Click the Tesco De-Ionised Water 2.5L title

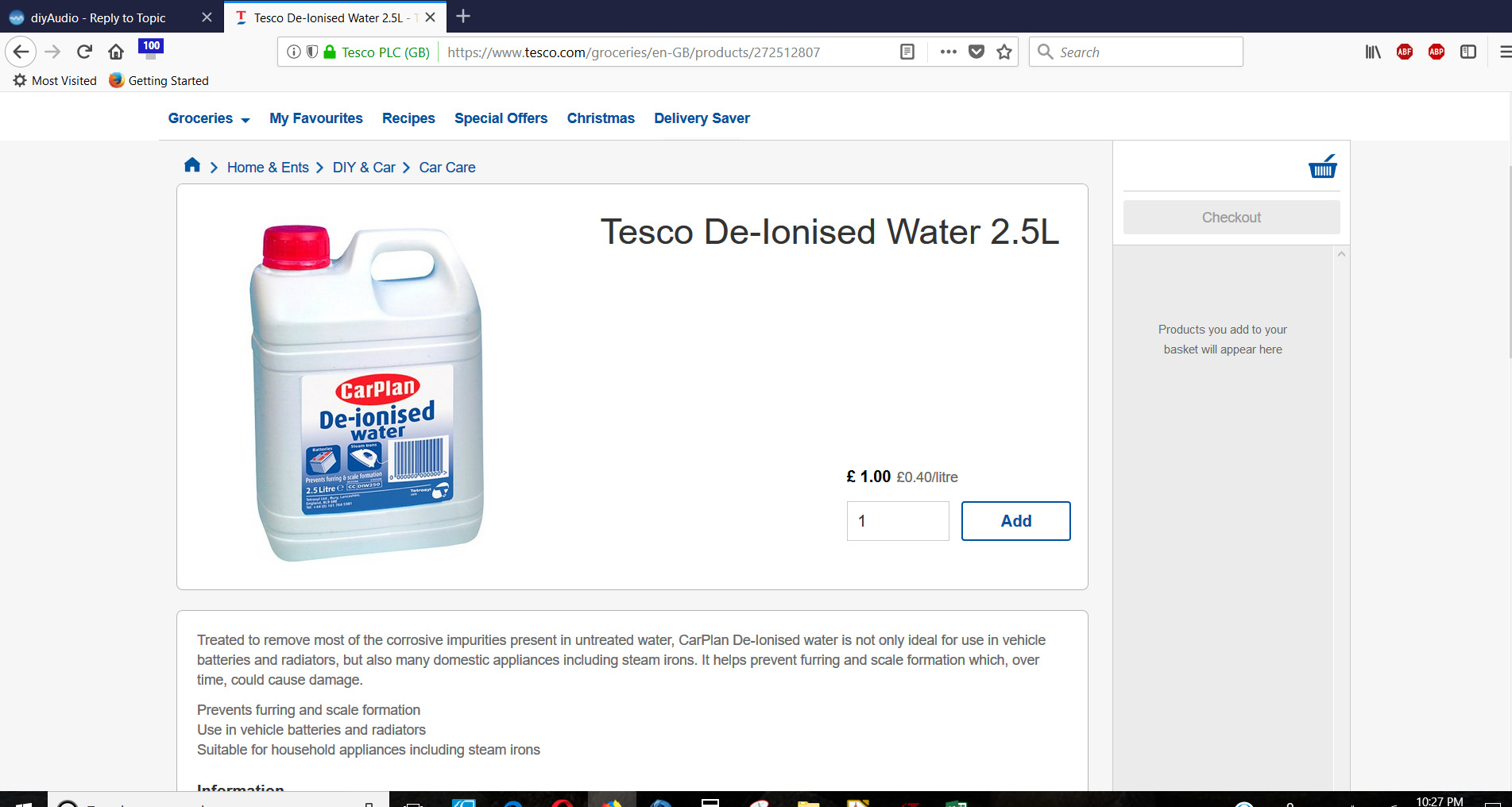tap(829, 232)
